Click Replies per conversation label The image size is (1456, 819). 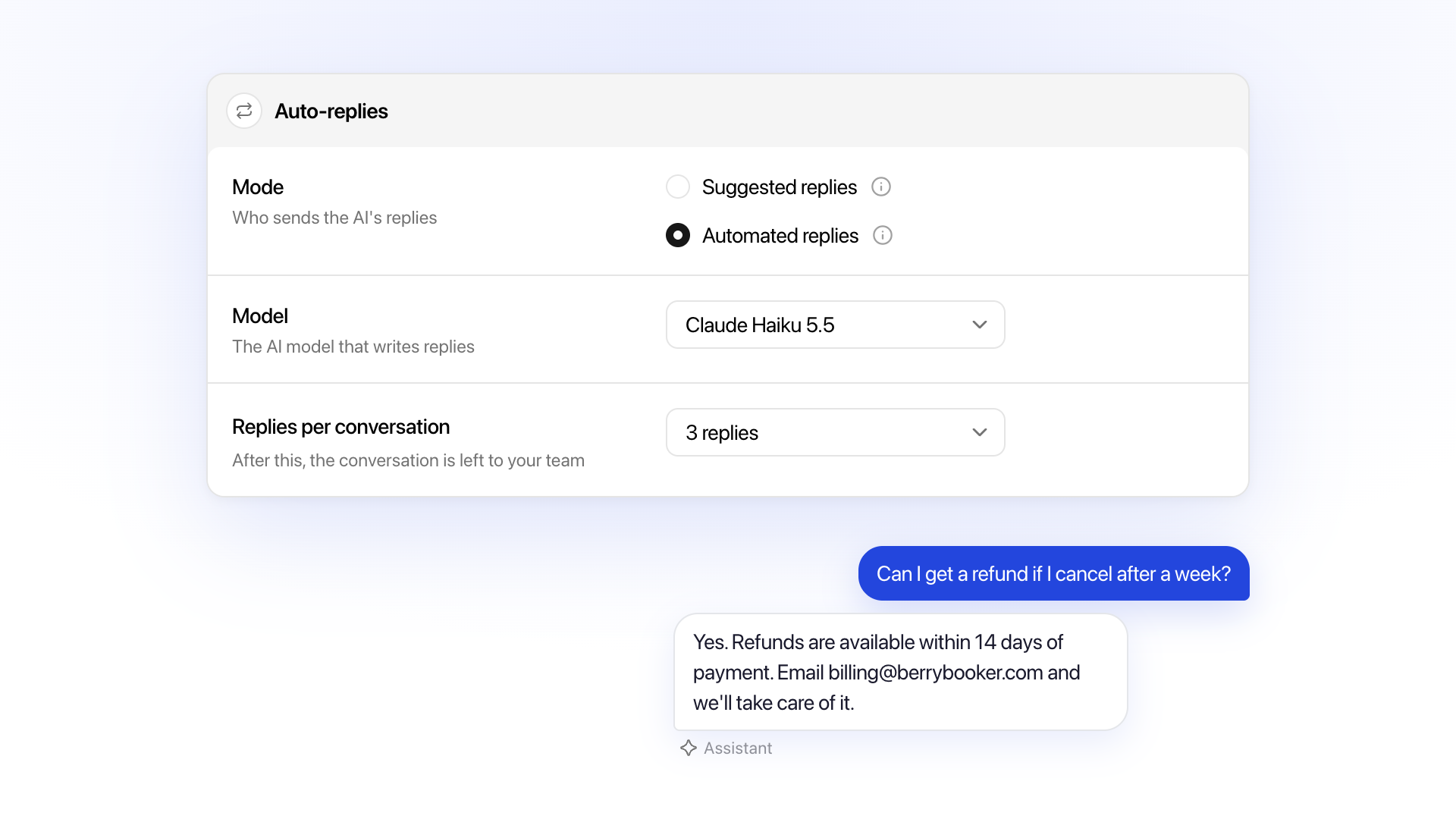341,427
